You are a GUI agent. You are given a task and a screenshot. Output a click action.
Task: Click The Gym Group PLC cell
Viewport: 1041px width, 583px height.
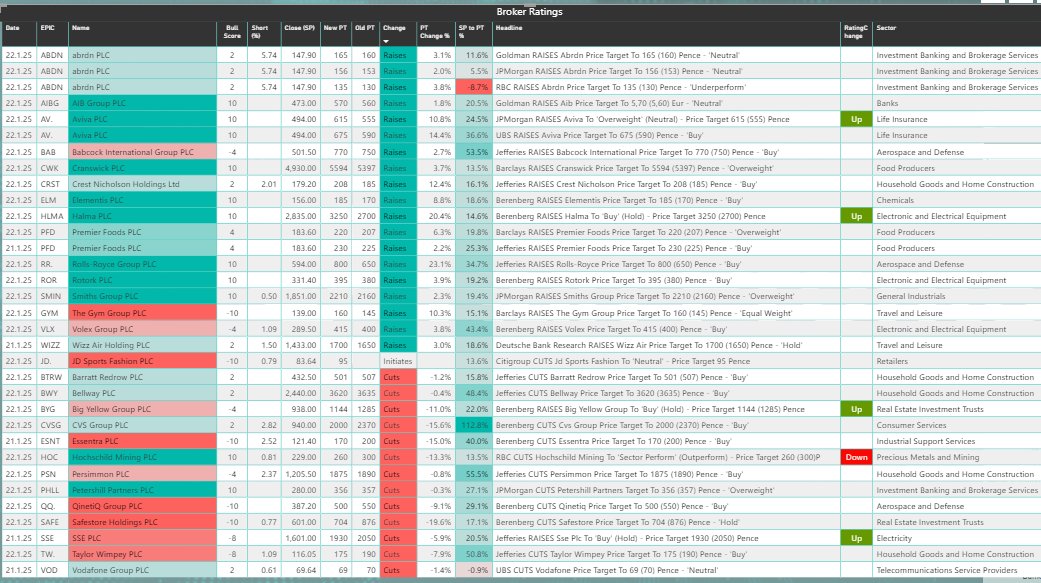click(142, 313)
